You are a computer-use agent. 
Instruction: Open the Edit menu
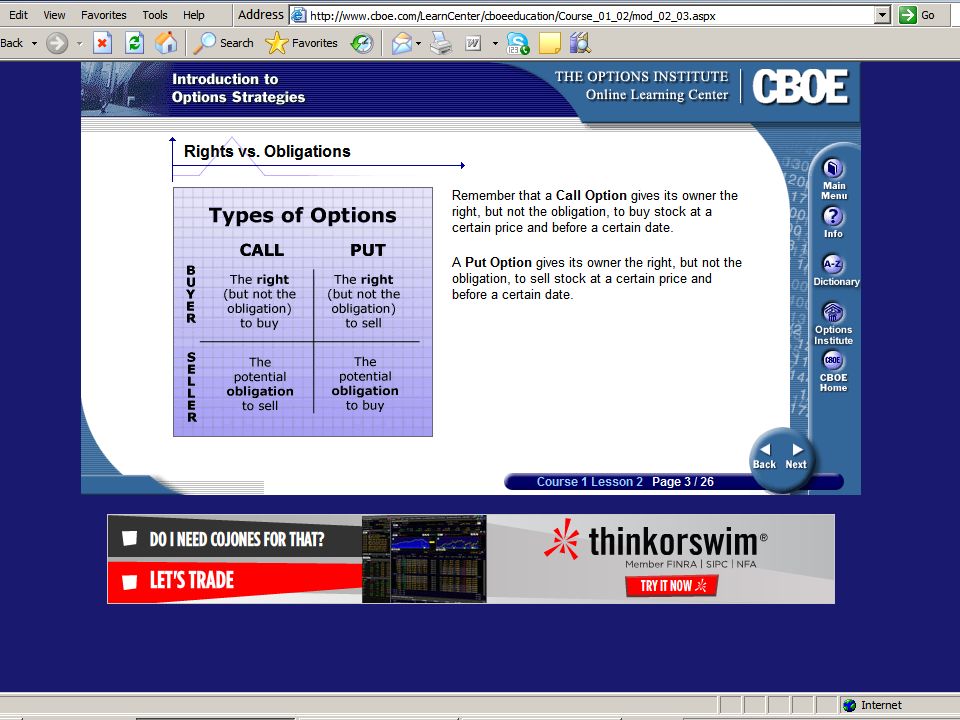click(x=18, y=15)
